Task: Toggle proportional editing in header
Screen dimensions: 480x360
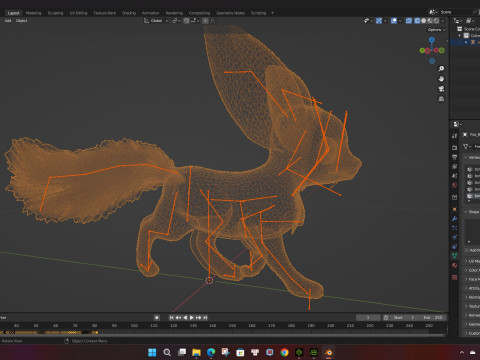Action: click(206, 21)
